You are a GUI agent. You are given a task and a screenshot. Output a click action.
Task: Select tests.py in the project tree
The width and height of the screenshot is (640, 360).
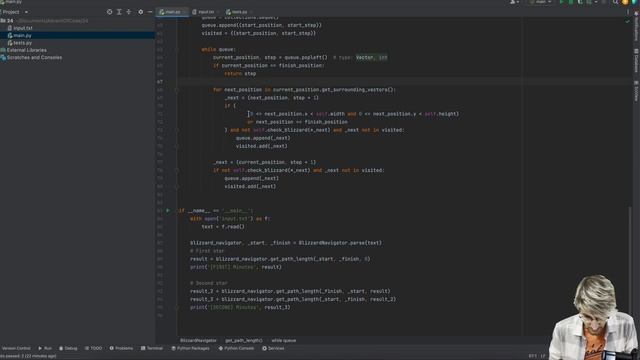[x=22, y=43]
